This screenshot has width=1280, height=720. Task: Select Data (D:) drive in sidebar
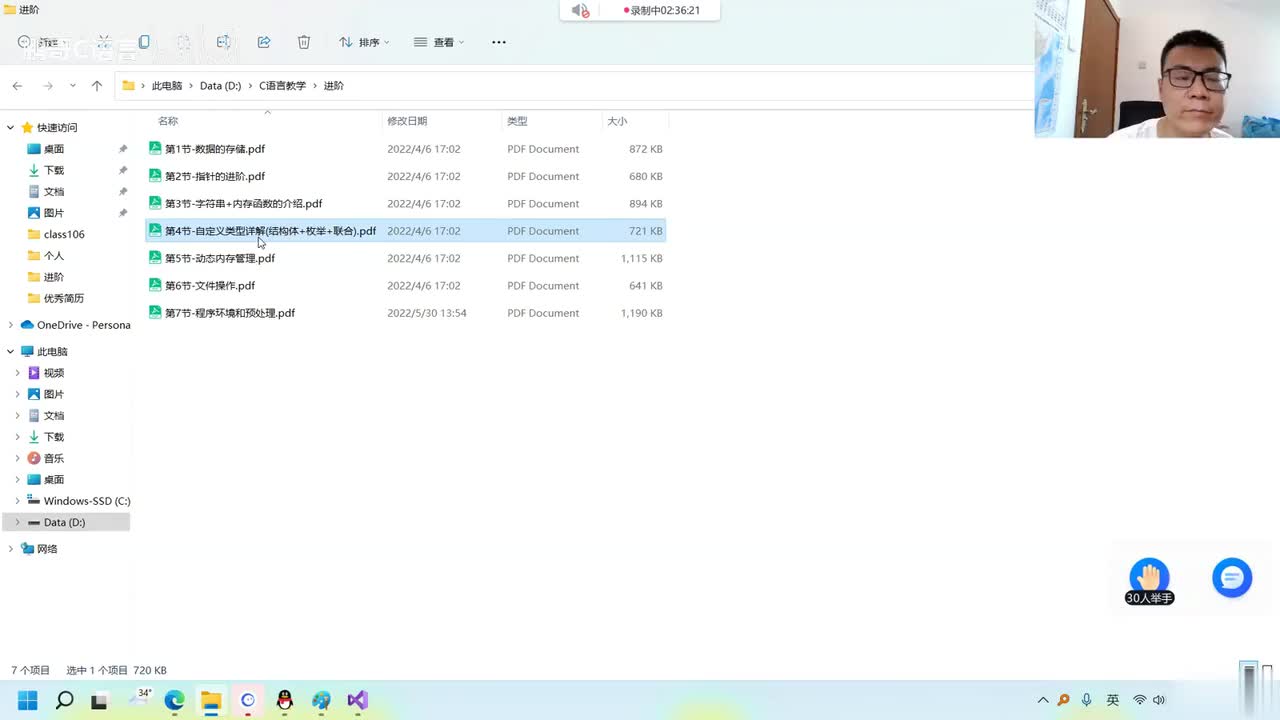pyautogui.click(x=66, y=522)
